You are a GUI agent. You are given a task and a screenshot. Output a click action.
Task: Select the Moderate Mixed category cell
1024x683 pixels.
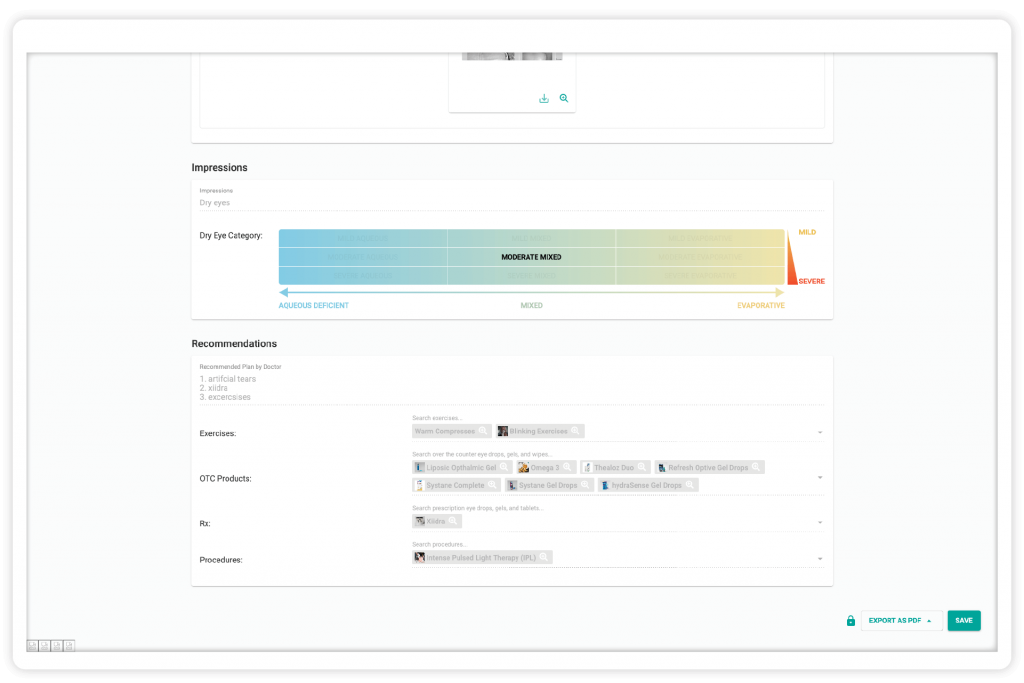tap(532, 257)
